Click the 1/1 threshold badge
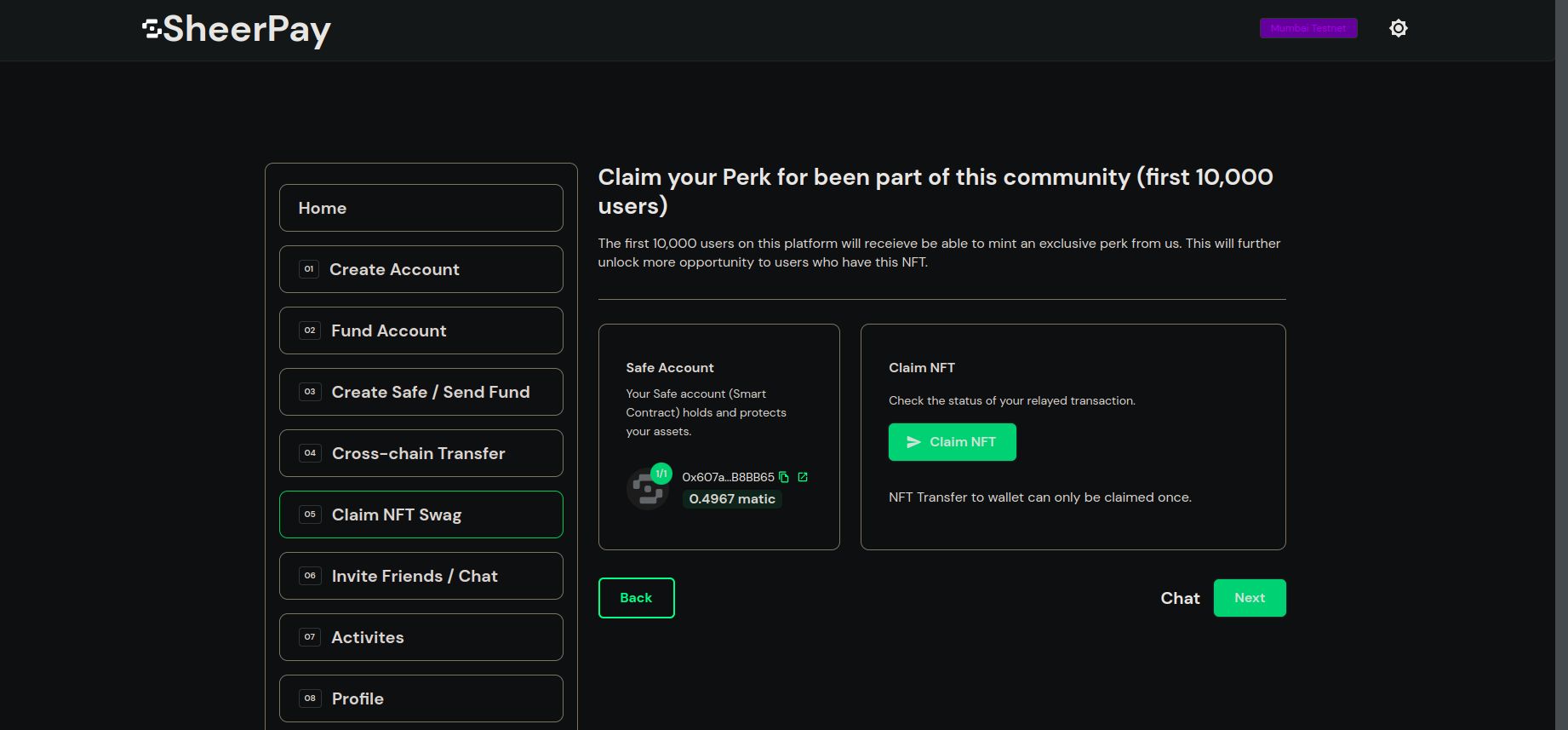Image resolution: width=1568 pixels, height=730 pixels. (661, 474)
